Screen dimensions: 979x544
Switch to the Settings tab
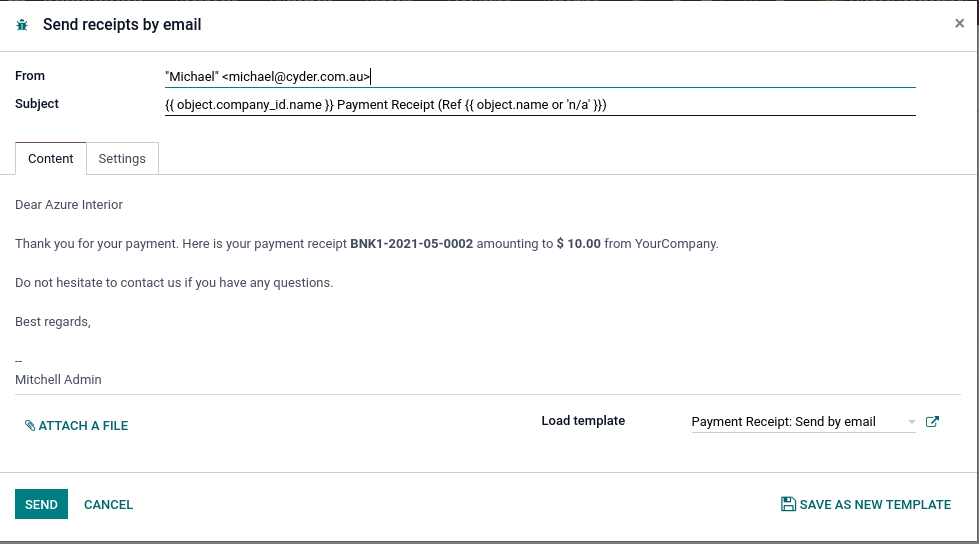(122, 159)
